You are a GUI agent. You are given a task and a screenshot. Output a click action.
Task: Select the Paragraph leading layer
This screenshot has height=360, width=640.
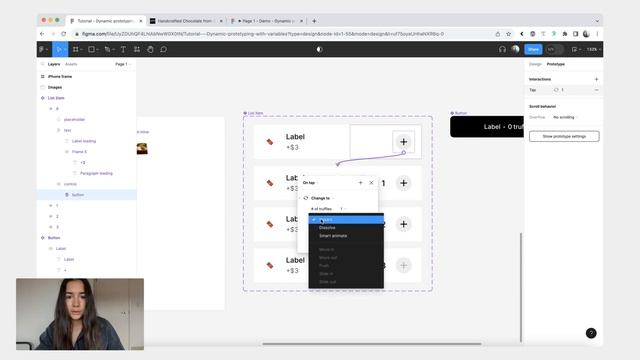pos(96,173)
